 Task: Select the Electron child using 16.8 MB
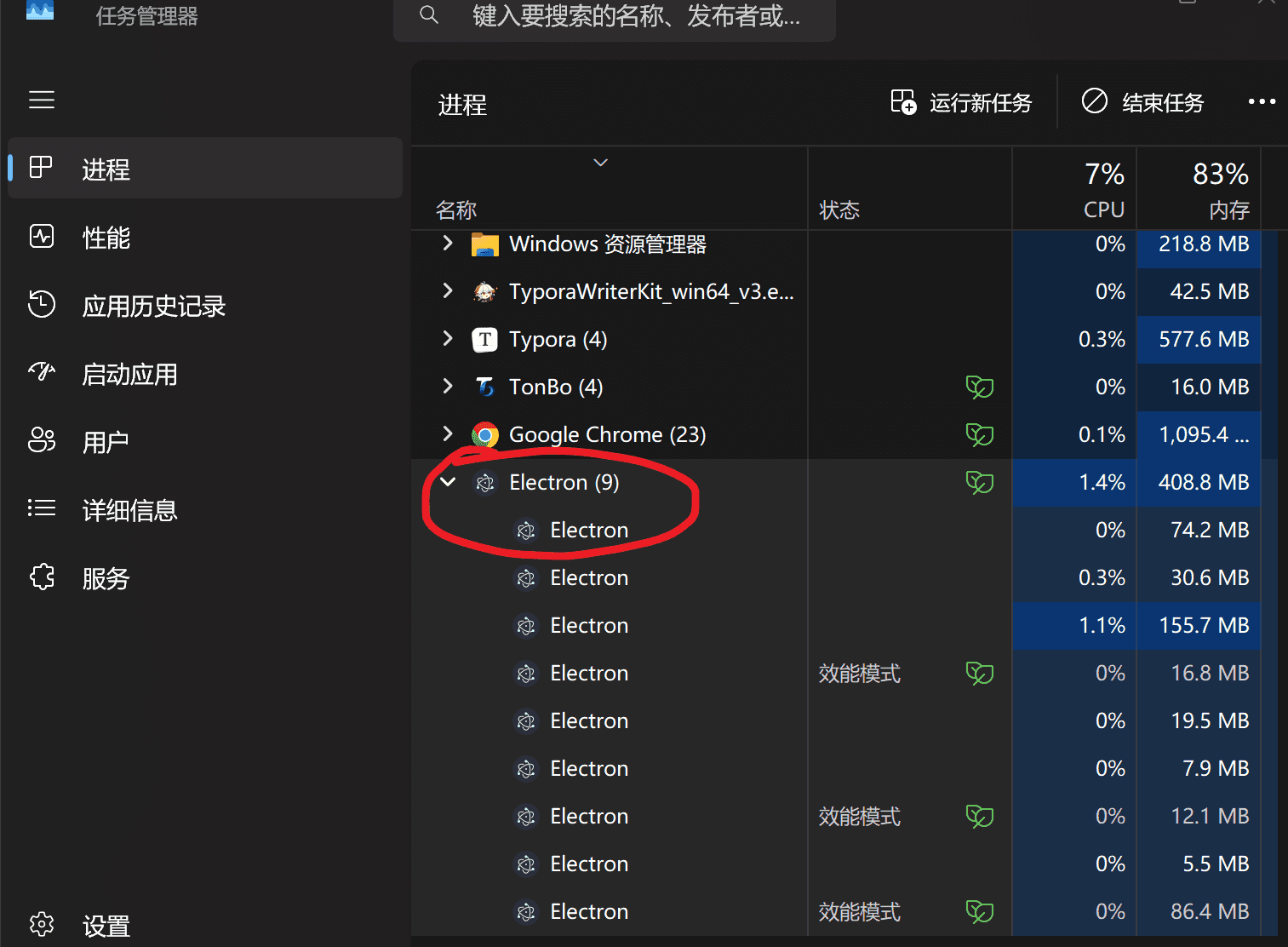[844, 673]
